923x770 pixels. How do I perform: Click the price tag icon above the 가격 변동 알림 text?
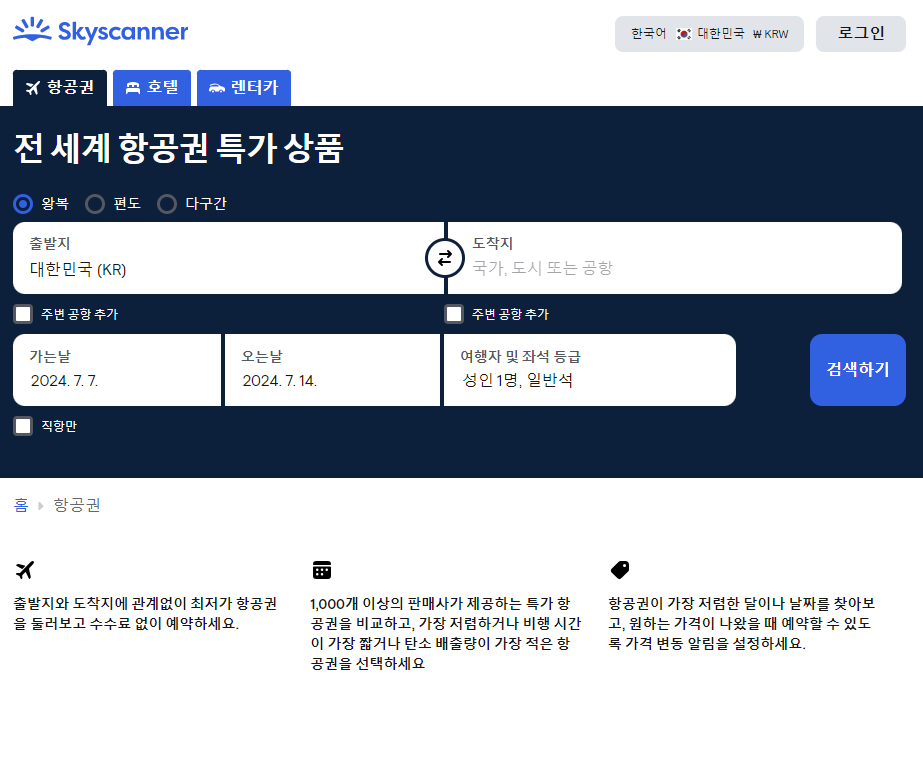[620, 570]
